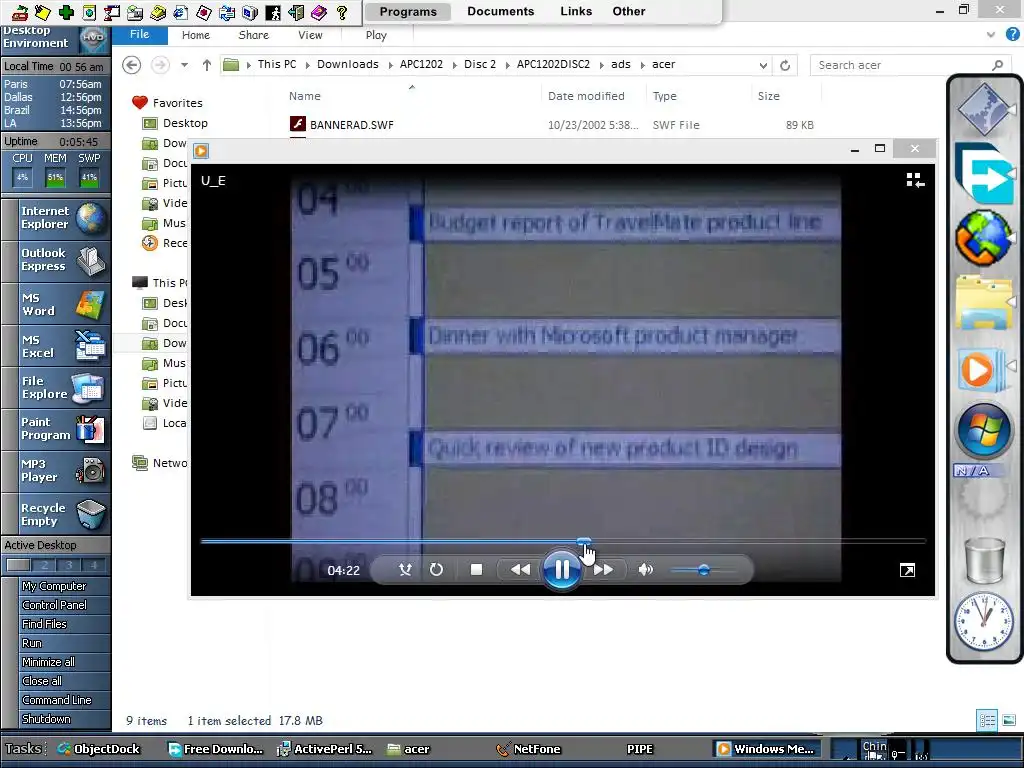Image resolution: width=1024 pixels, height=768 pixels.
Task: Open the breadcrumb arrow after This PC
Action: [307, 65]
